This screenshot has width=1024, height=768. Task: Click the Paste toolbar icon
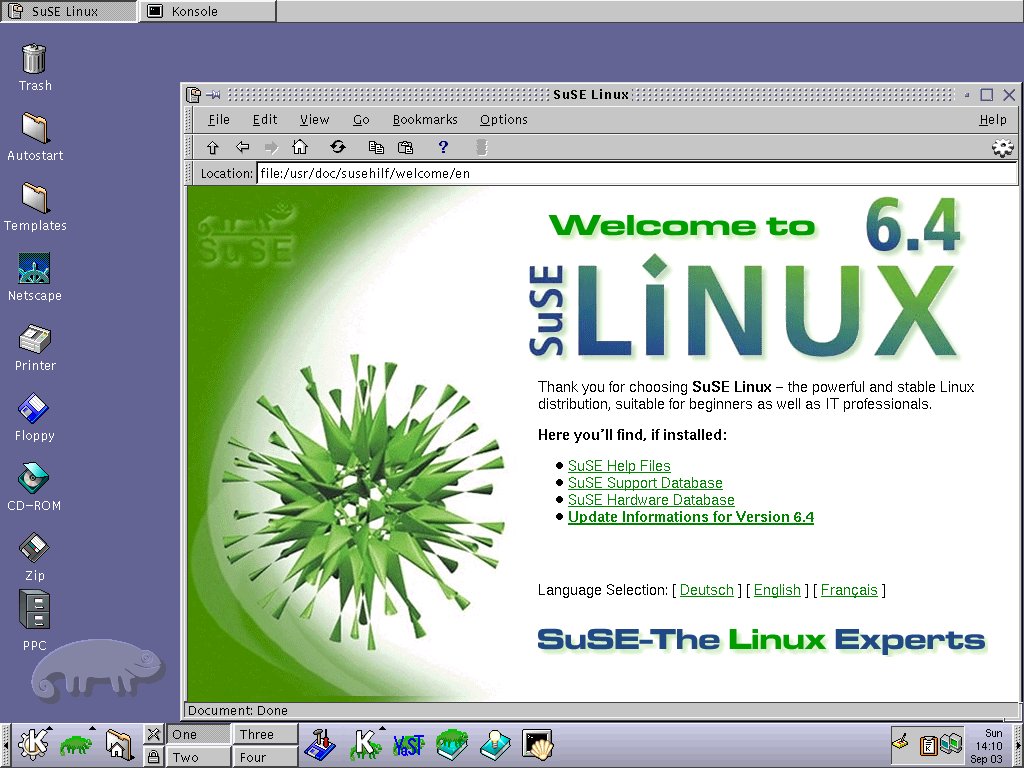pyautogui.click(x=406, y=148)
